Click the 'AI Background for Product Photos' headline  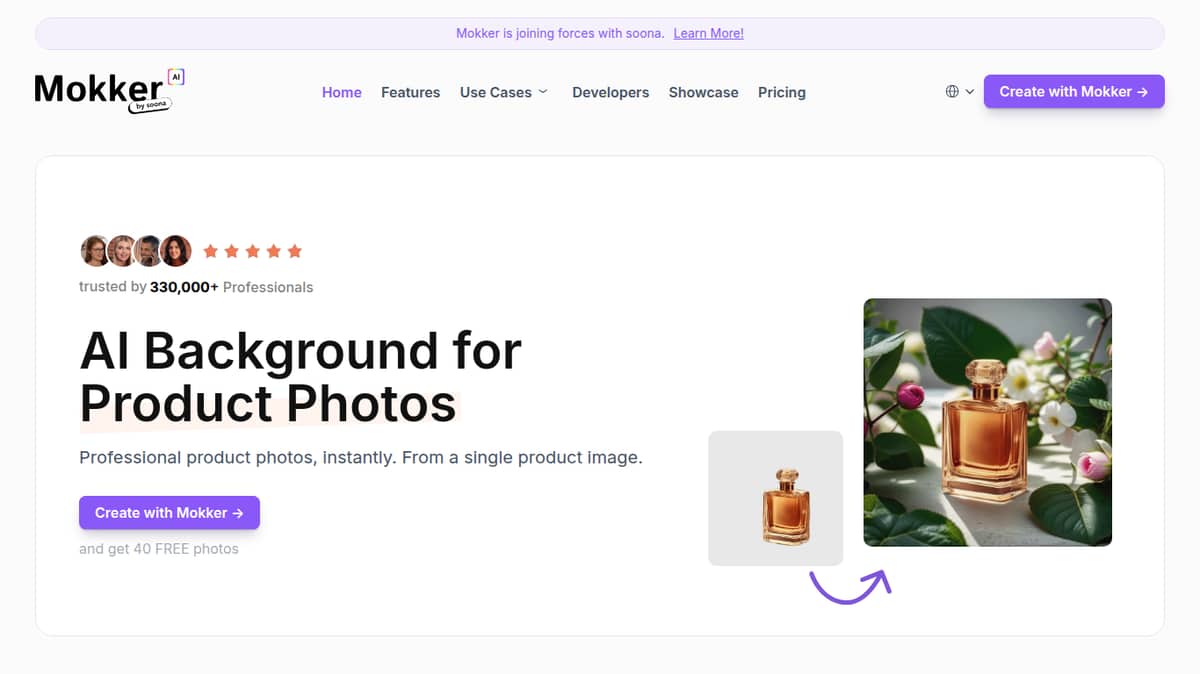point(300,377)
